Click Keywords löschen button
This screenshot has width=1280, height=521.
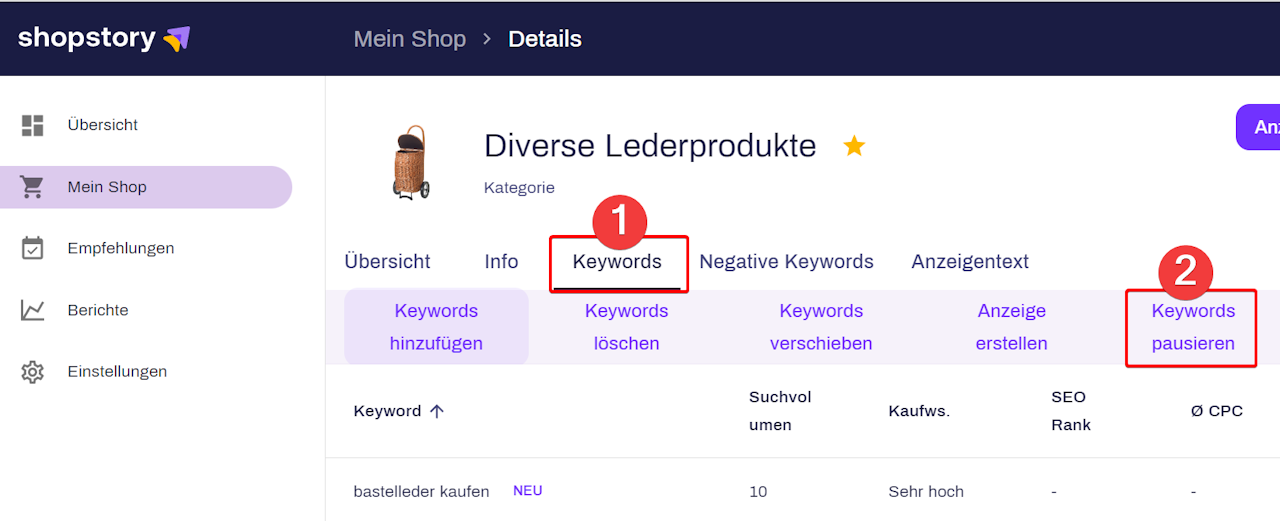point(626,327)
